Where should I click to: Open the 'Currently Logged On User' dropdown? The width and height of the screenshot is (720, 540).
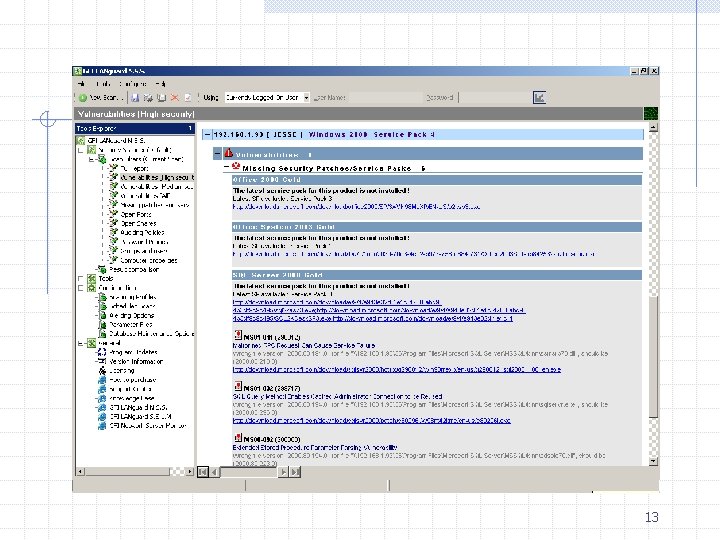(x=306, y=97)
